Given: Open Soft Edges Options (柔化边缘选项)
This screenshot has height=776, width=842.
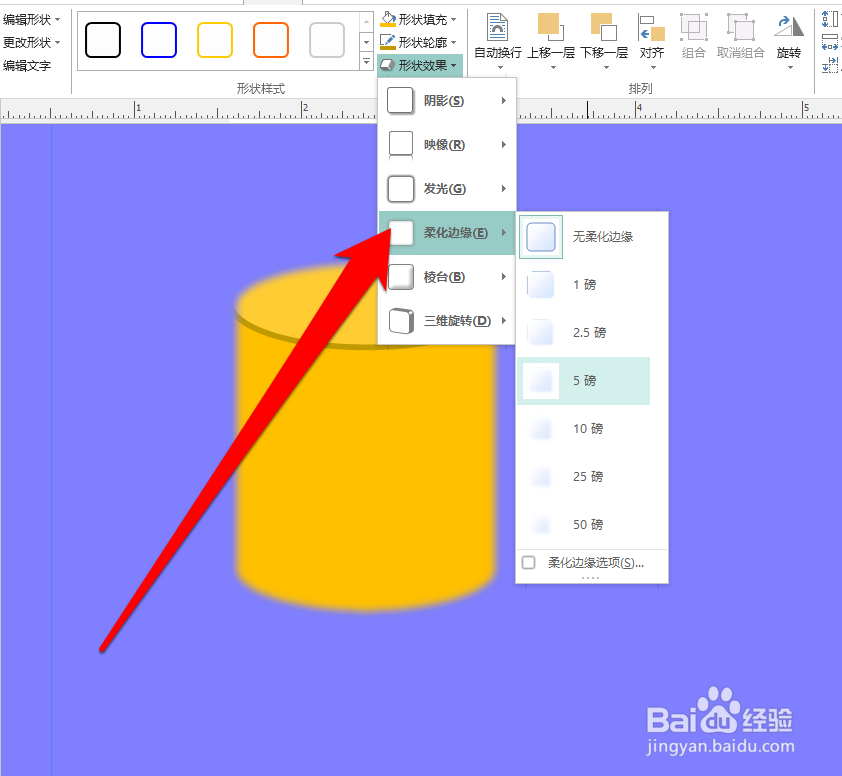Looking at the screenshot, I should 592,563.
